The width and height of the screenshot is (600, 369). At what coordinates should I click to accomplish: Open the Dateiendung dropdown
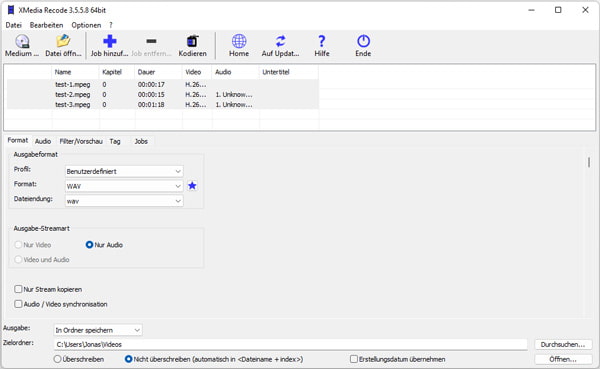point(124,201)
